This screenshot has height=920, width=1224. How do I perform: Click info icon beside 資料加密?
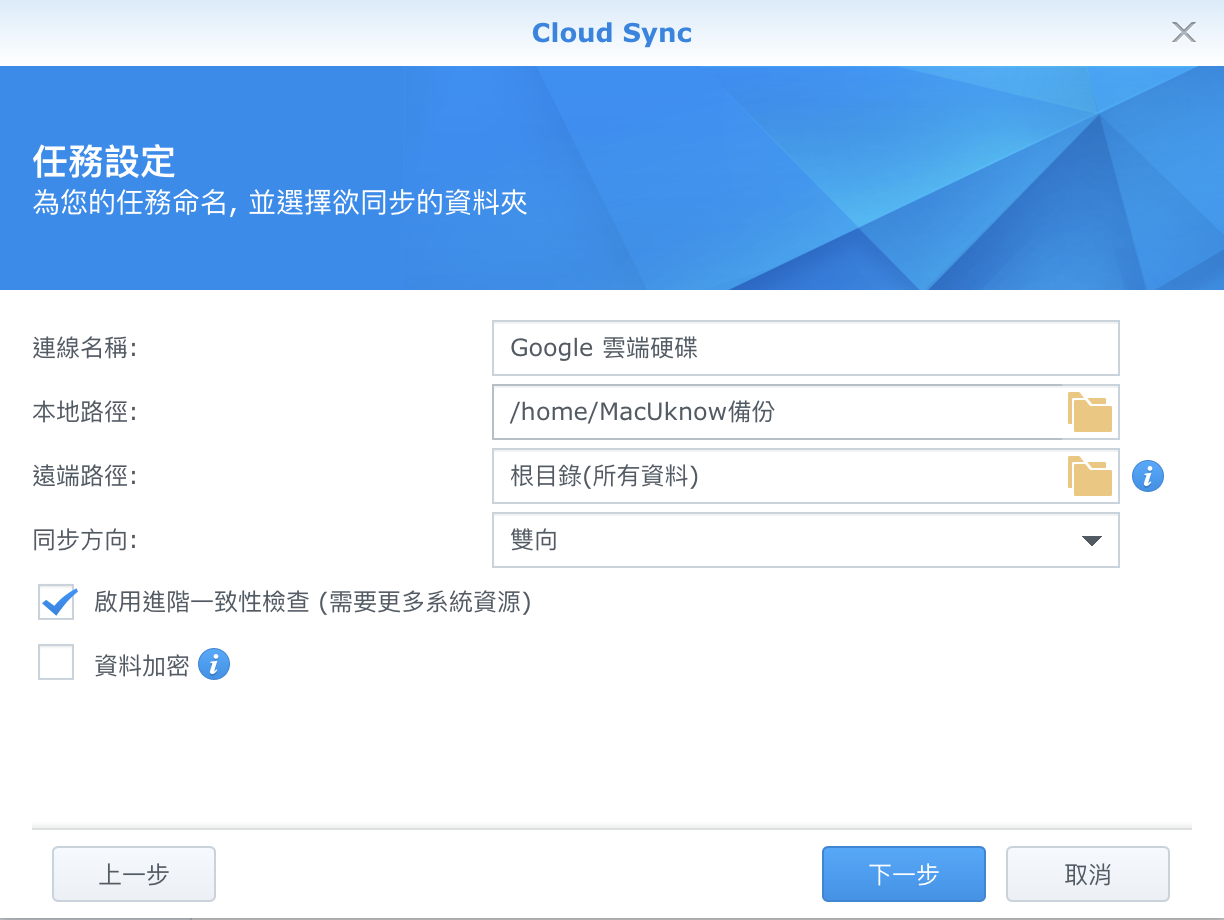tap(214, 664)
